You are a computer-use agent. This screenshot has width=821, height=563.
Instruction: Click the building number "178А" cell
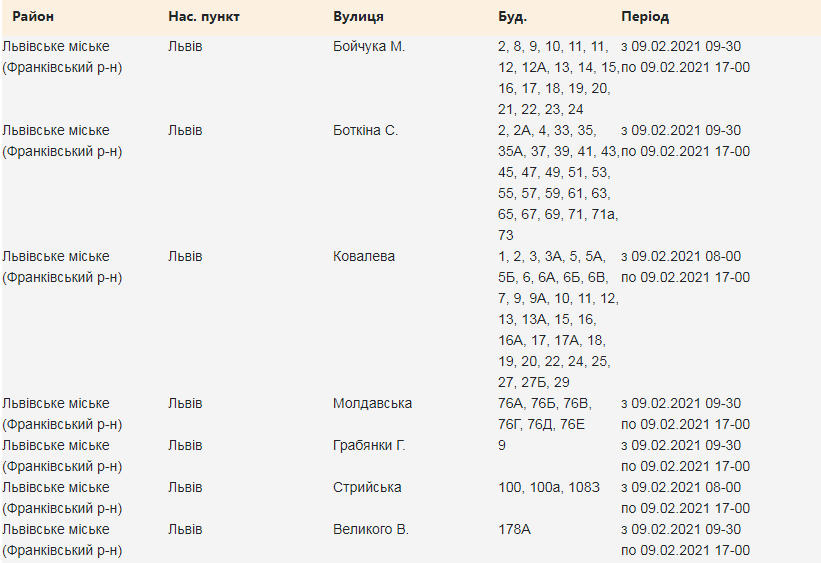(x=516, y=529)
